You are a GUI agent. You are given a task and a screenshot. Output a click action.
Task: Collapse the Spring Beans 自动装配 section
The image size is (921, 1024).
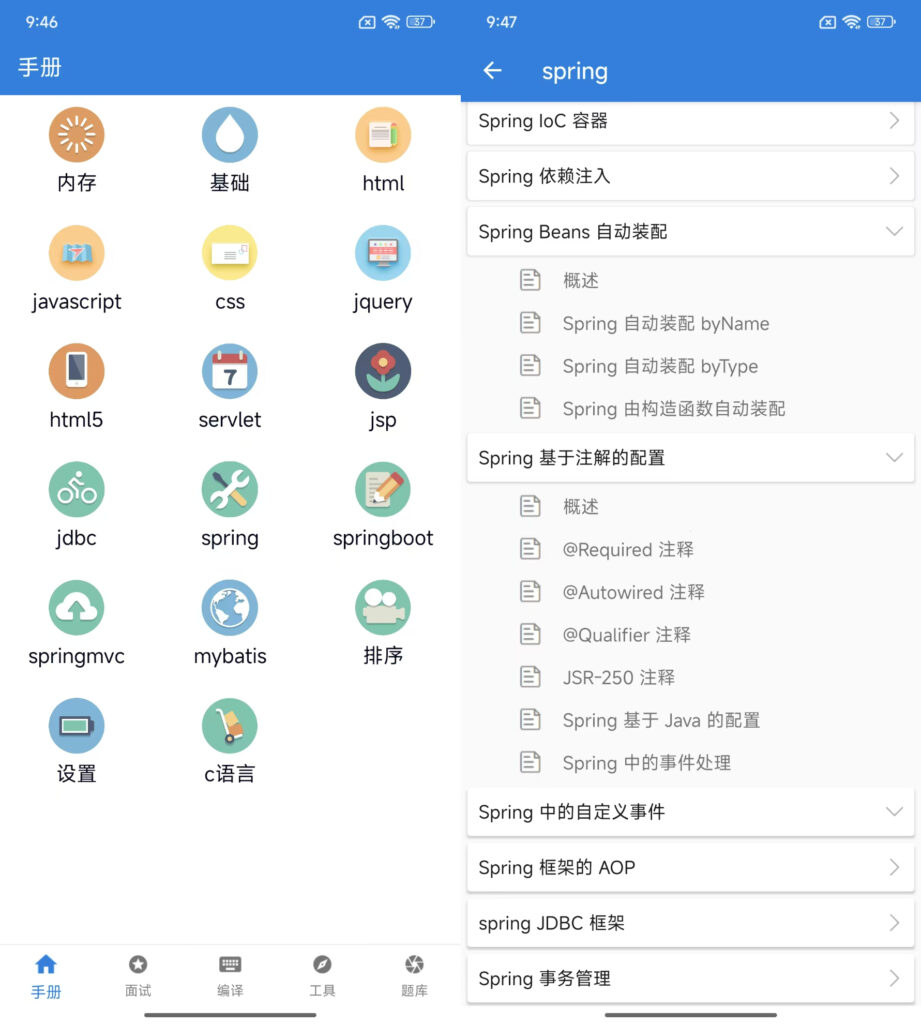[894, 231]
